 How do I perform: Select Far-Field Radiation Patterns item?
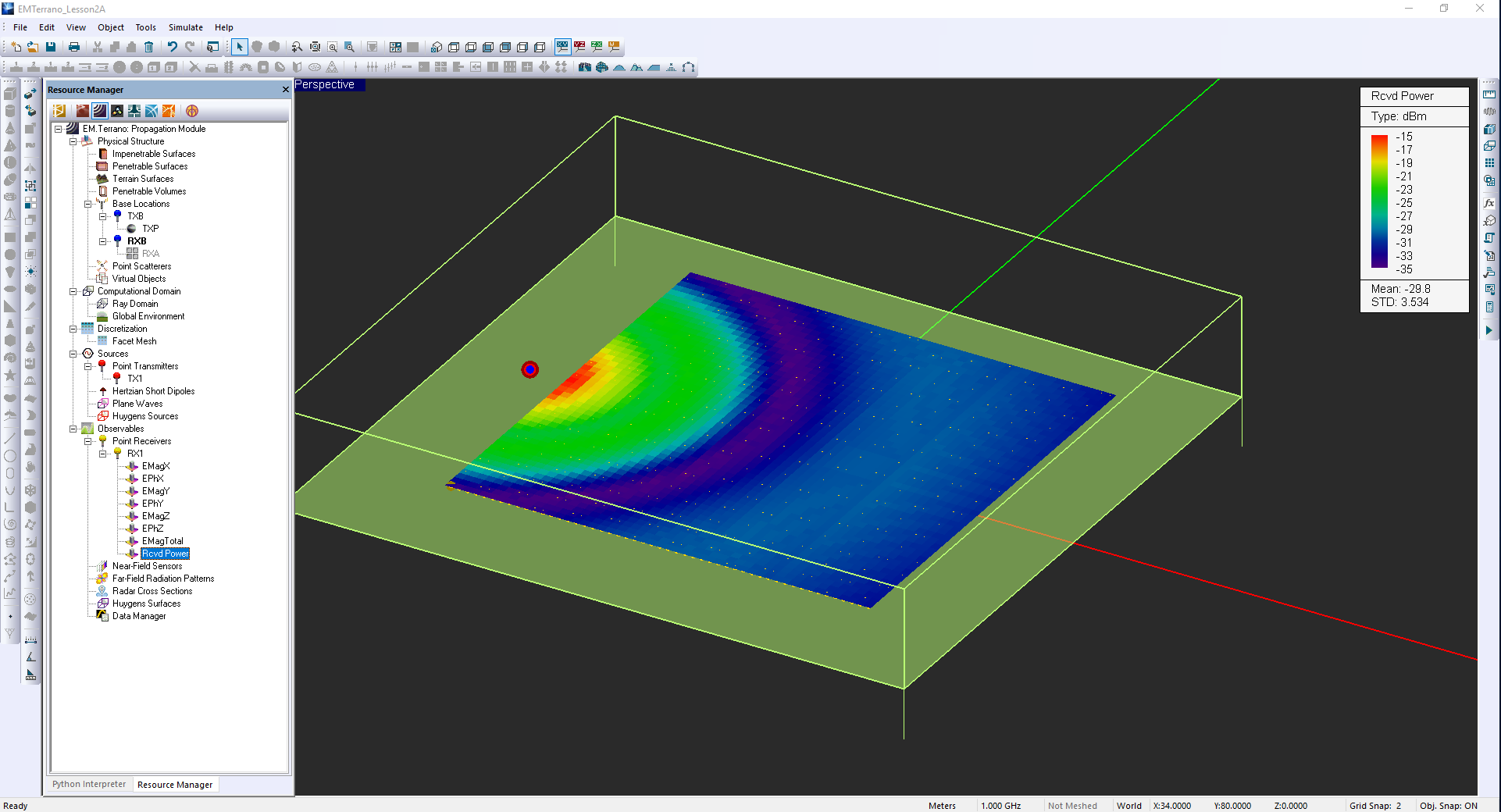tap(162, 579)
